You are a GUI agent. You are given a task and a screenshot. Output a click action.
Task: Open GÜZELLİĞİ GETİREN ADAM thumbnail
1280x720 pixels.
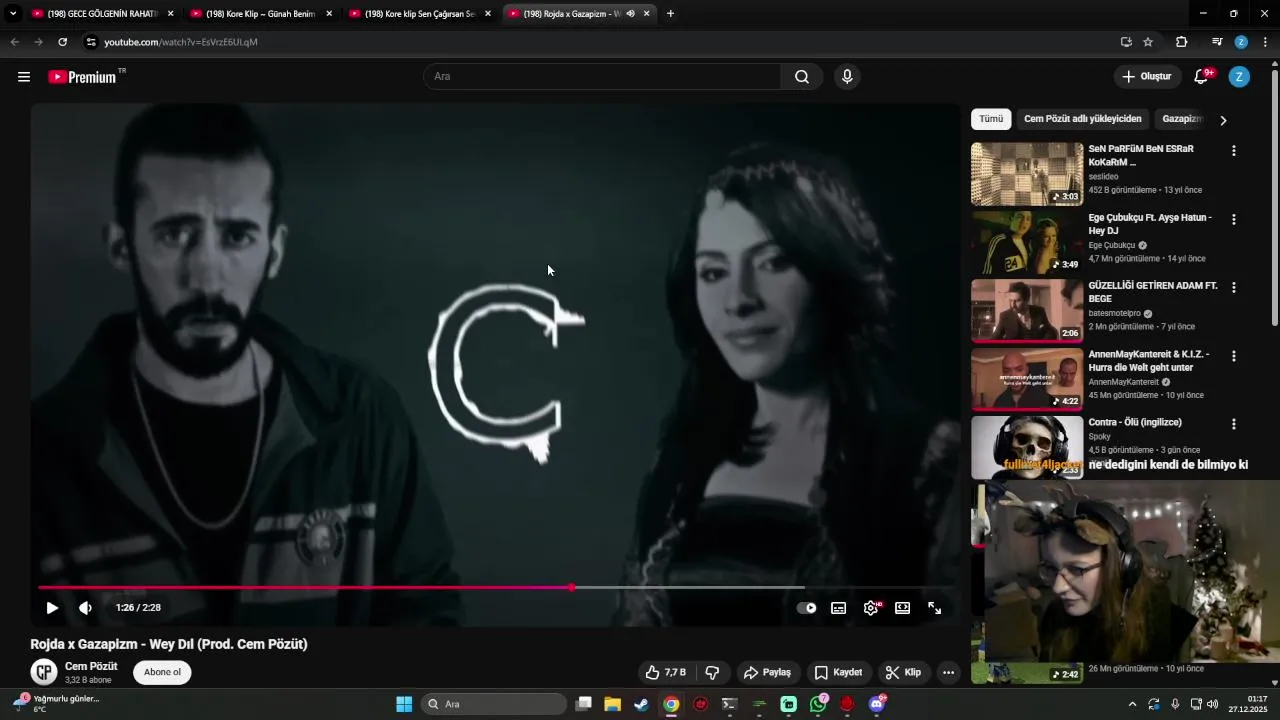coord(1027,311)
